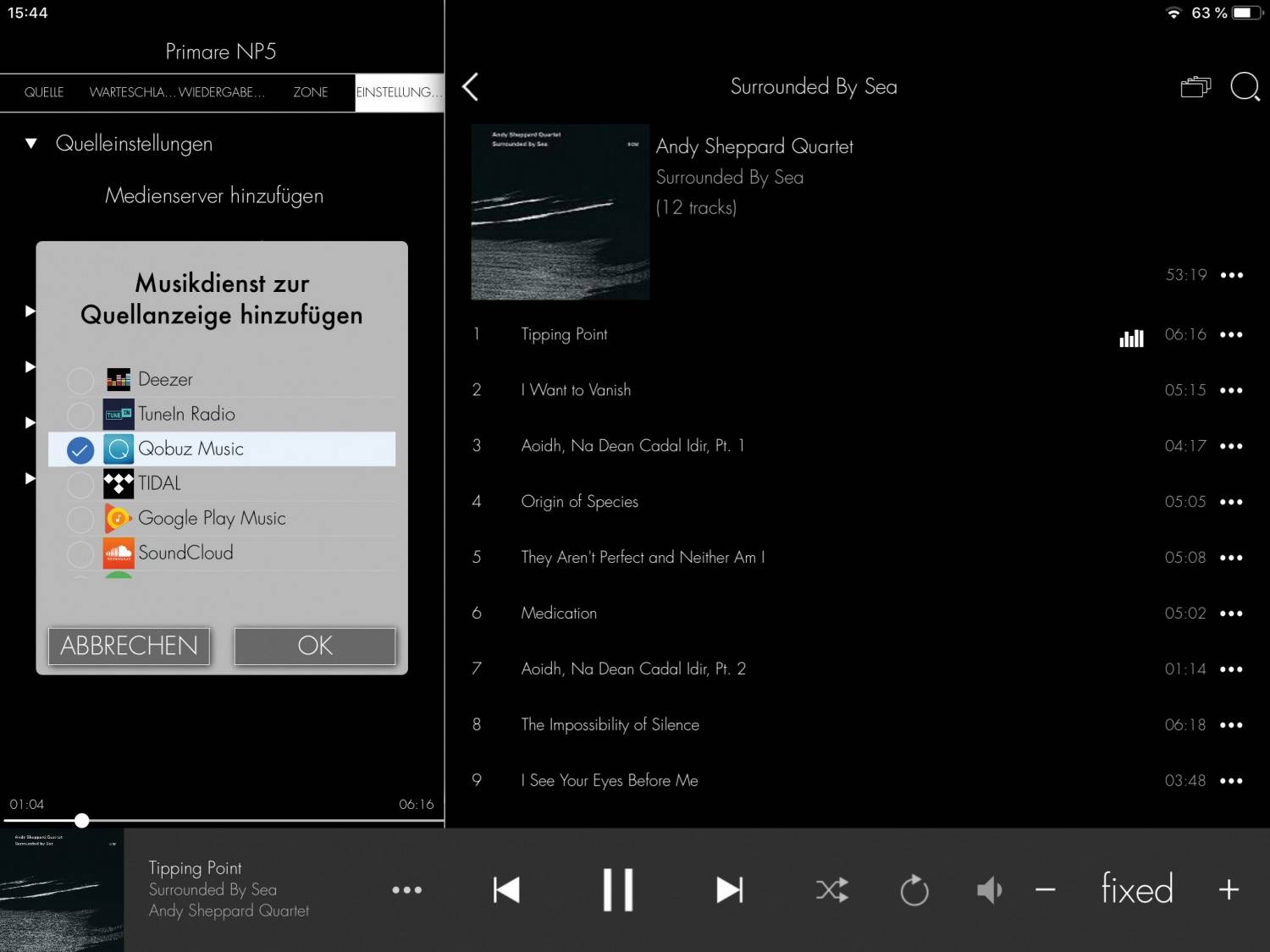This screenshot has height=952, width=1270.
Task: Switch to the WARTESCHLA... tab
Action: pyautogui.click(x=131, y=92)
